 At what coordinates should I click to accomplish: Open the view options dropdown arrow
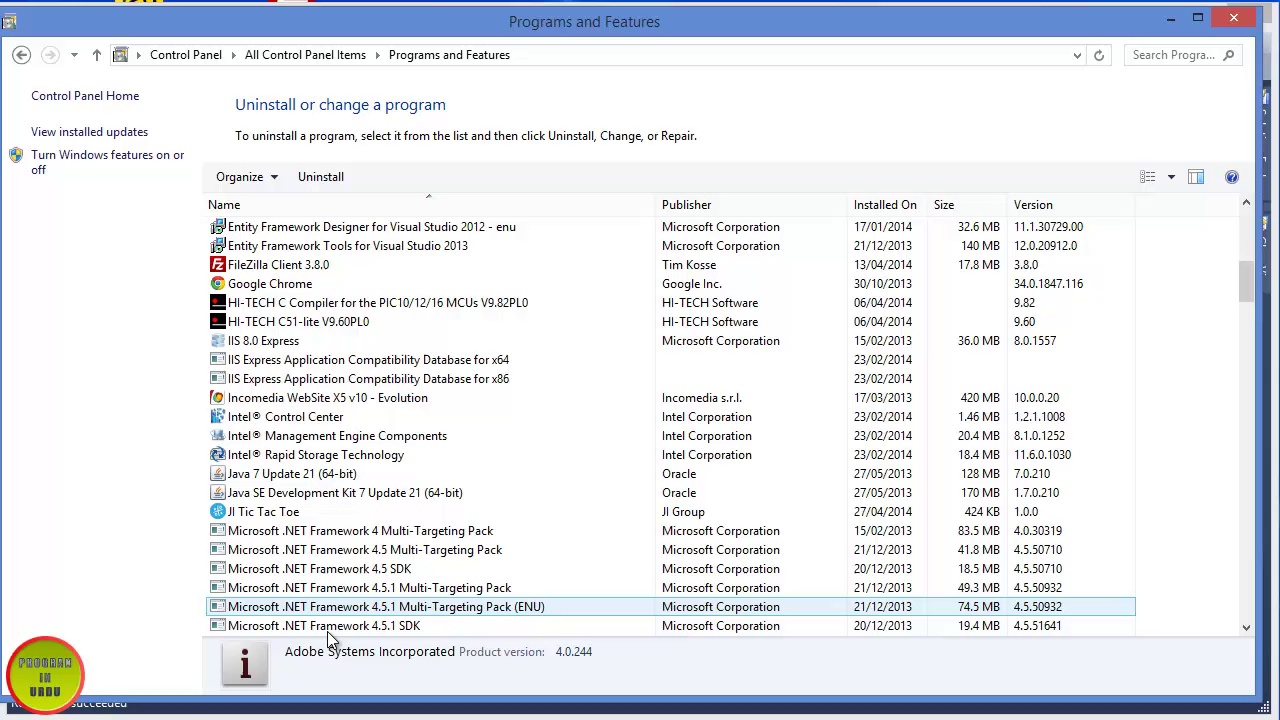click(x=1171, y=177)
